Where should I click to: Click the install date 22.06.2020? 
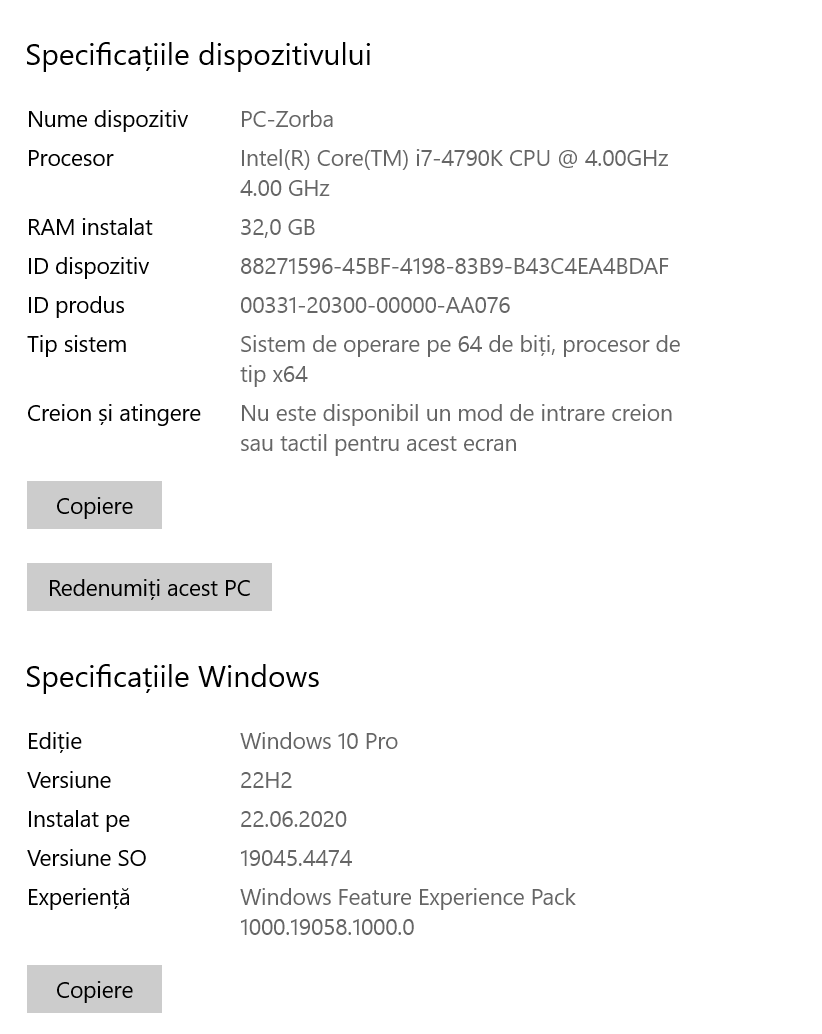pos(293,820)
